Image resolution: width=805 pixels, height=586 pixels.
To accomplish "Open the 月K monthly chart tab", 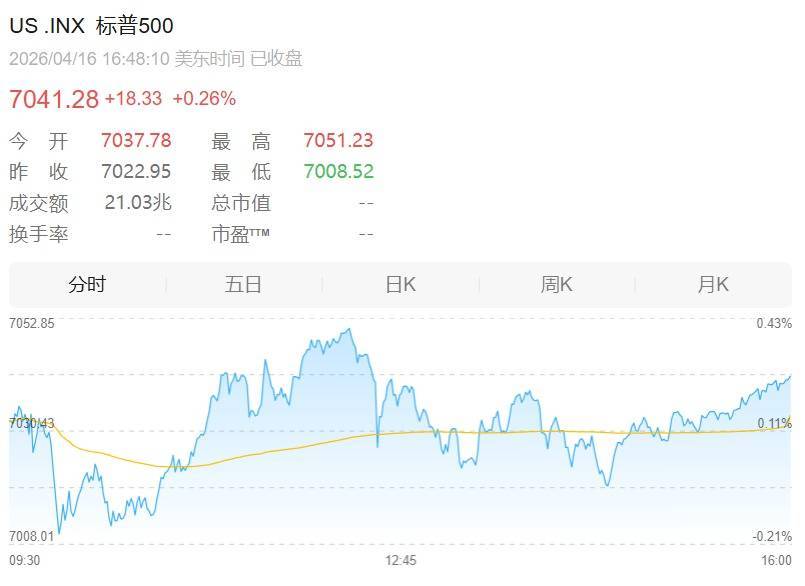I will [713, 285].
